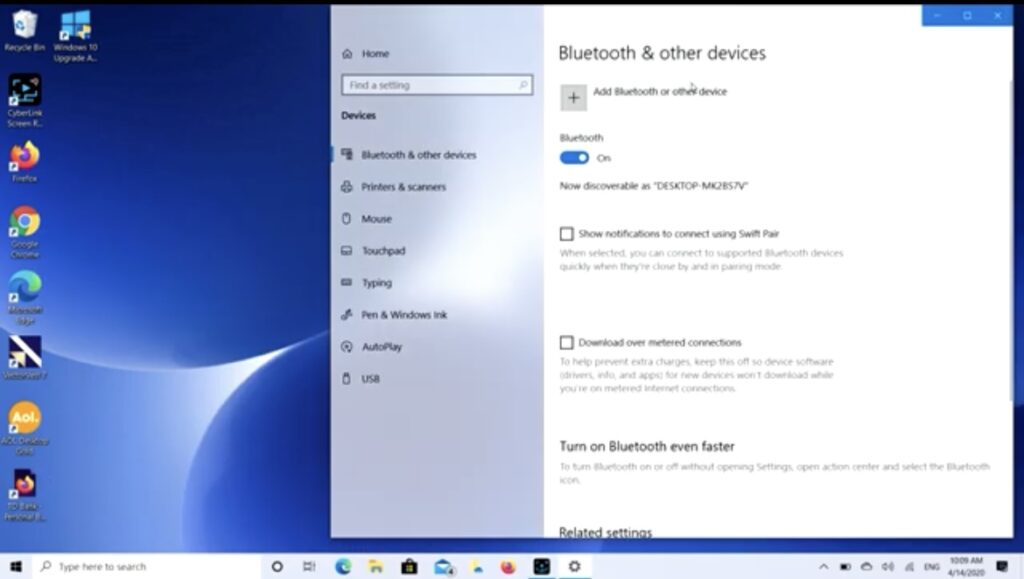Turn off the Bluetooth toggle
This screenshot has height=579, width=1024.
click(574, 157)
